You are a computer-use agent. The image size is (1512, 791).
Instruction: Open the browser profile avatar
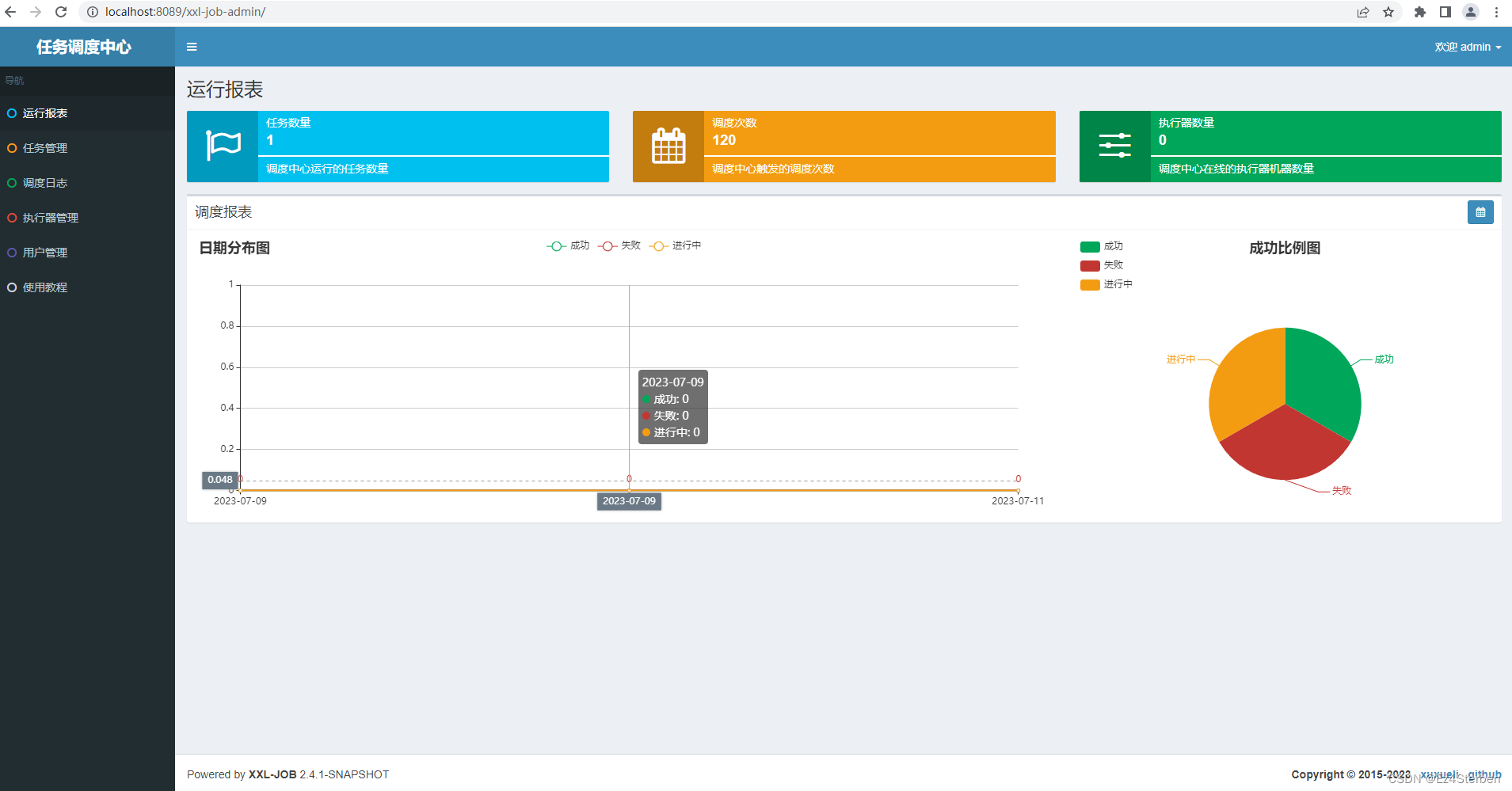(x=1471, y=12)
